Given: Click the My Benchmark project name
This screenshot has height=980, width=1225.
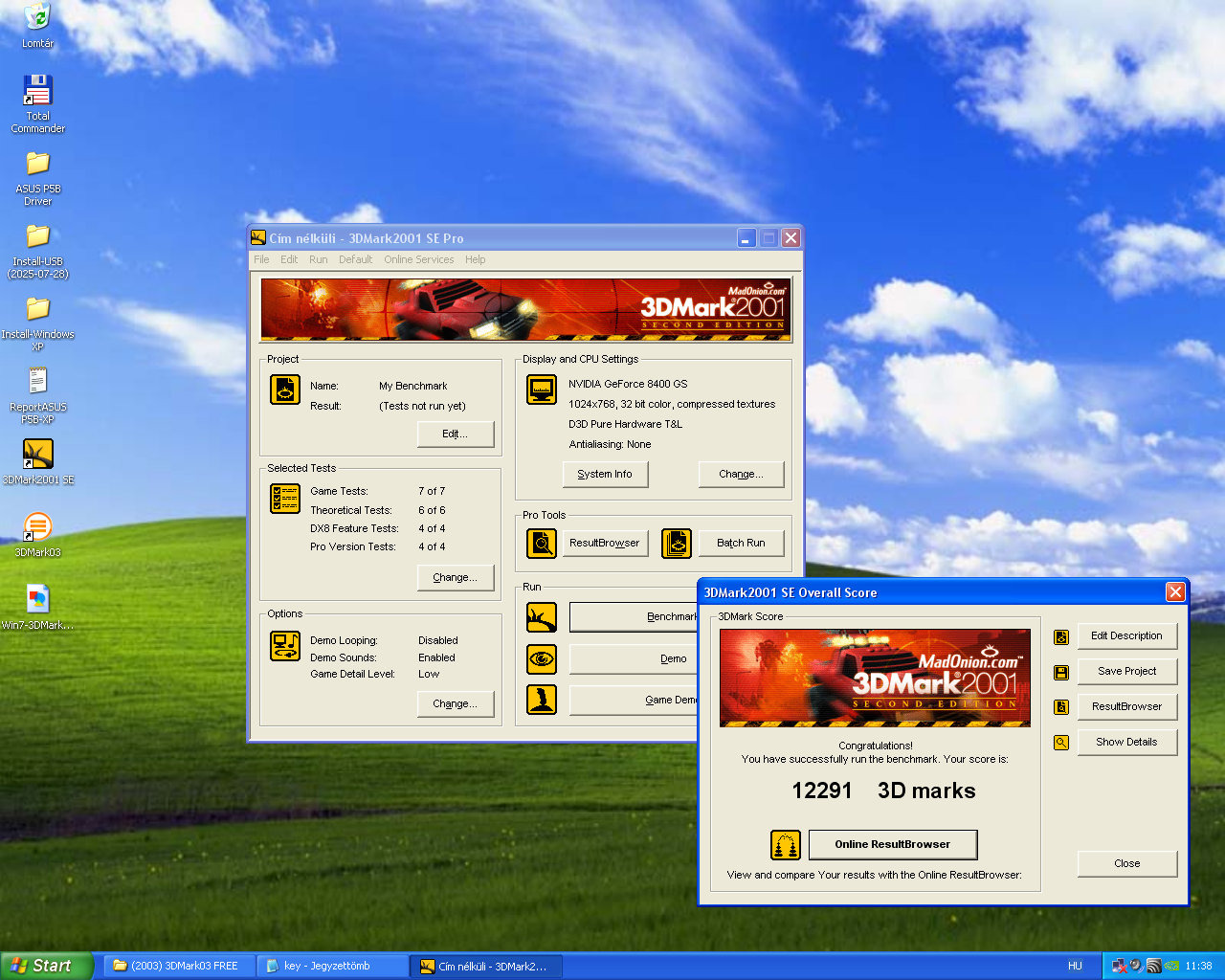Looking at the screenshot, I should click(x=412, y=386).
